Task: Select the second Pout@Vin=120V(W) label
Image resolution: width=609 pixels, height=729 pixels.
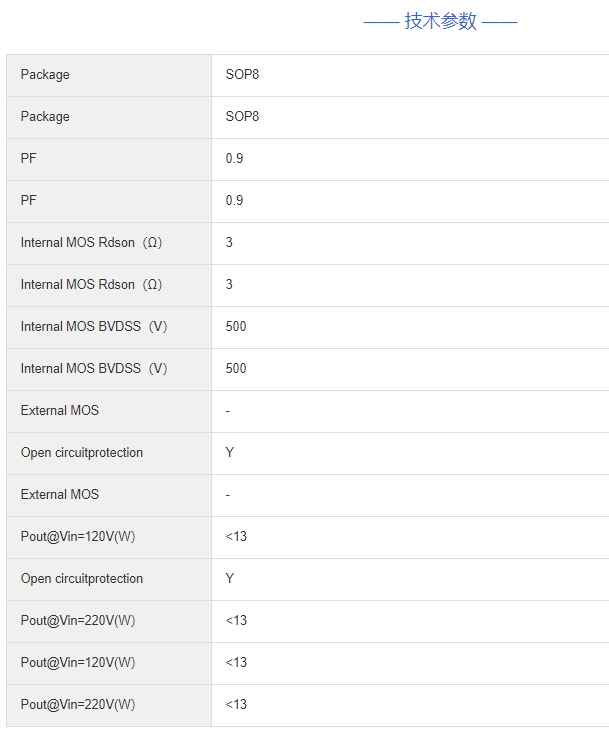Action: coord(78,663)
